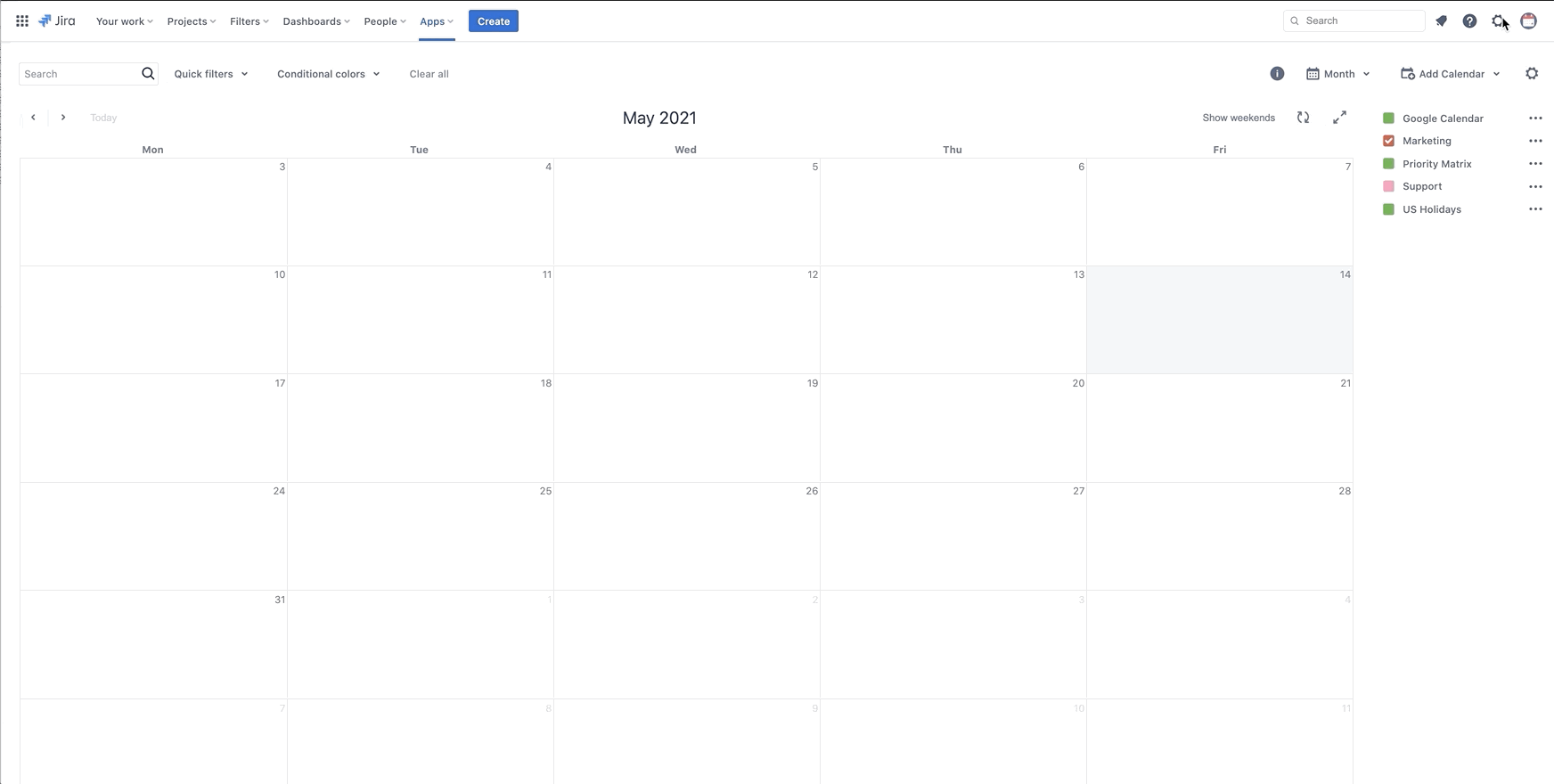The width and height of the screenshot is (1554, 784).
Task: Refresh the calendar with the sync icon
Action: (x=1303, y=118)
